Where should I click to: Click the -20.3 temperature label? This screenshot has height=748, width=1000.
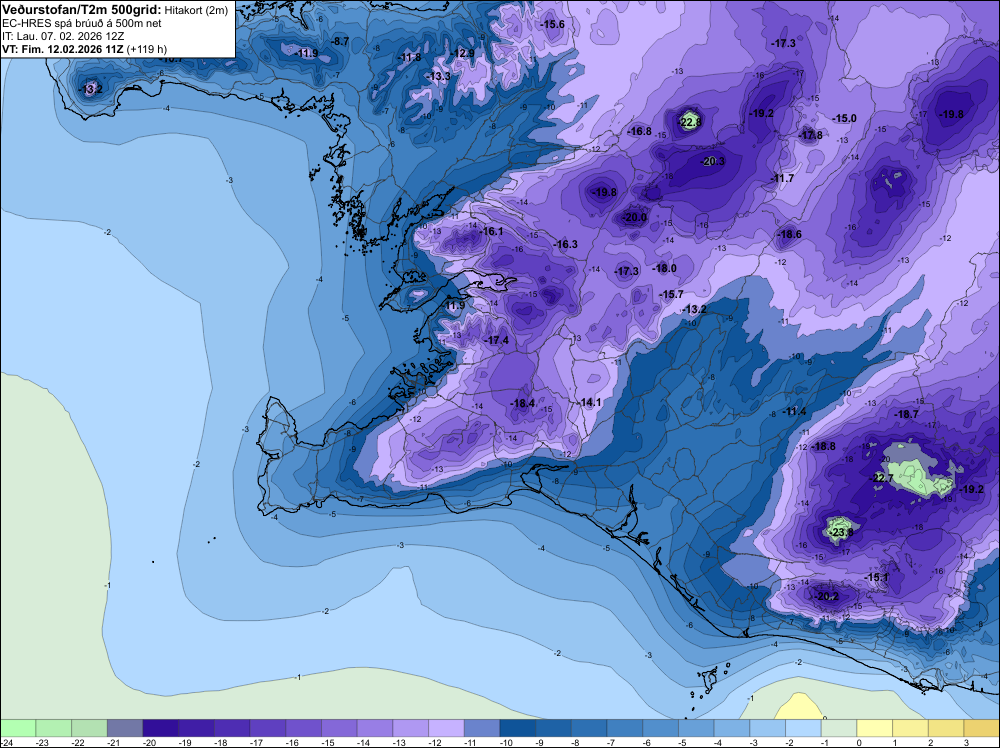(x=713, y=161)
